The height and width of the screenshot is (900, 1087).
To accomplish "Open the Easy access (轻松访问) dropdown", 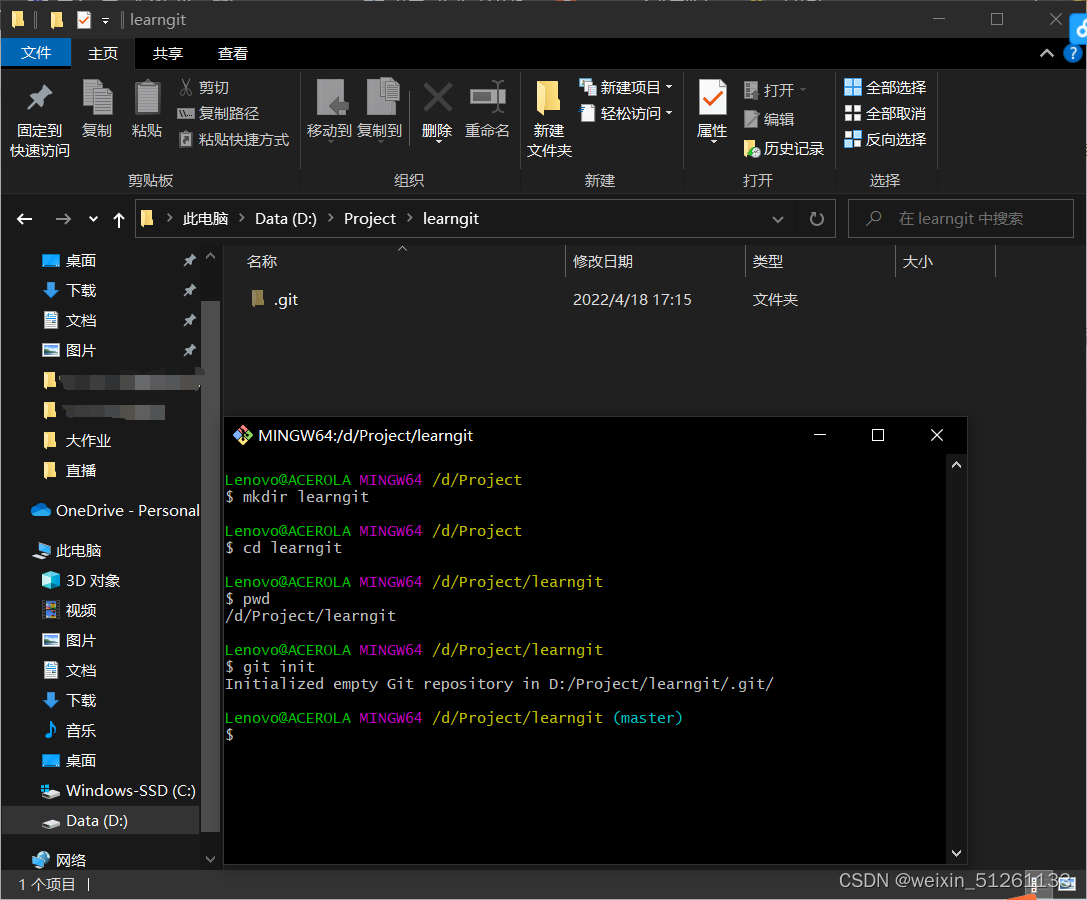I will click(625, 113).
